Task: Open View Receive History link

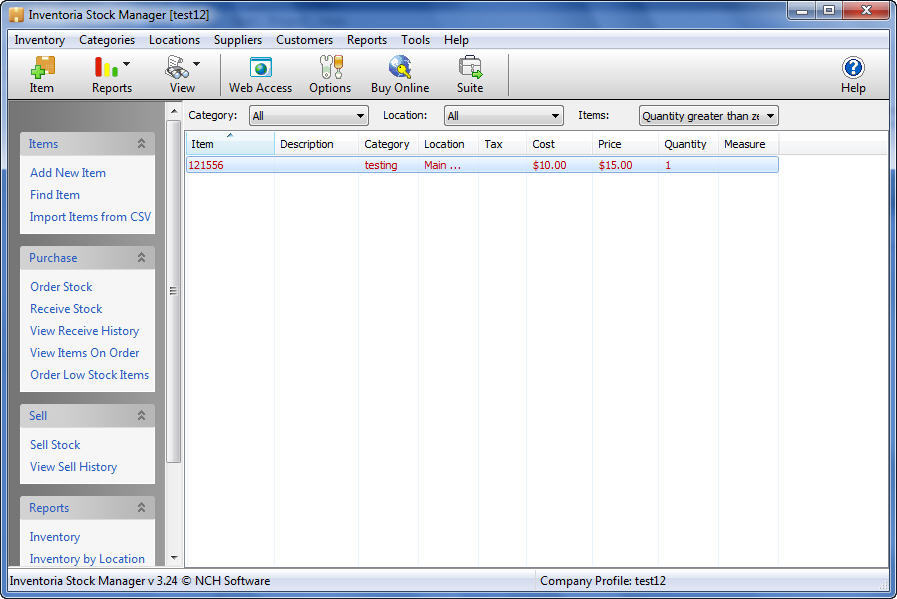Action: click(85, 331)
